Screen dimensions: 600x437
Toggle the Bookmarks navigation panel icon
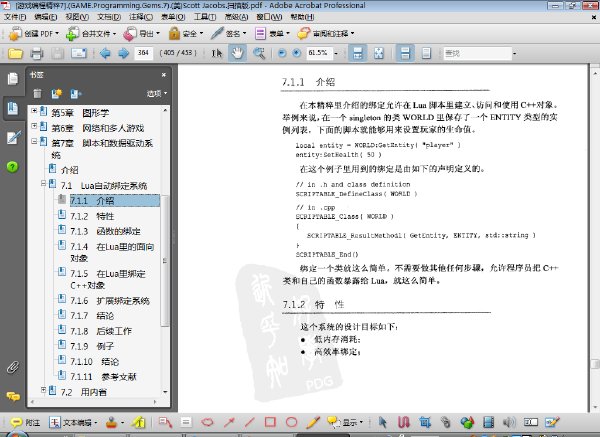click(13, 108)
